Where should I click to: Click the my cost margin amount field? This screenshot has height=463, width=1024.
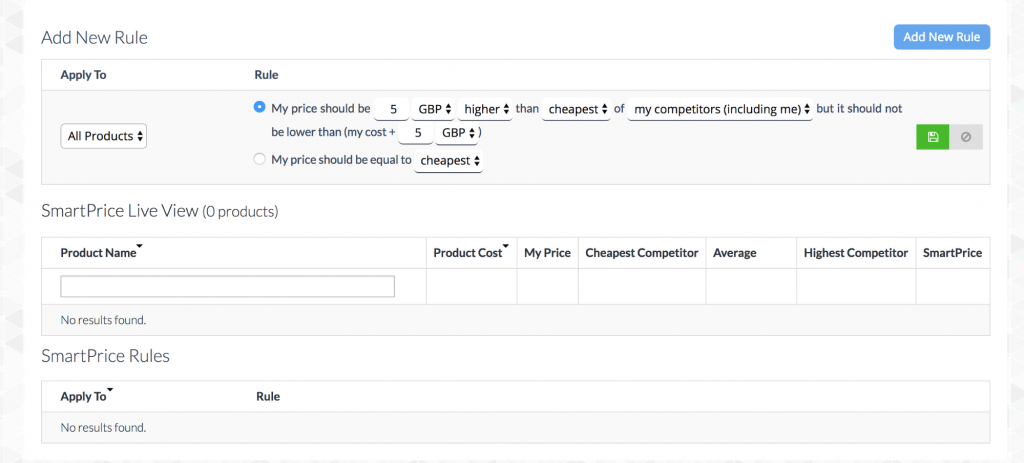(418, 133)
